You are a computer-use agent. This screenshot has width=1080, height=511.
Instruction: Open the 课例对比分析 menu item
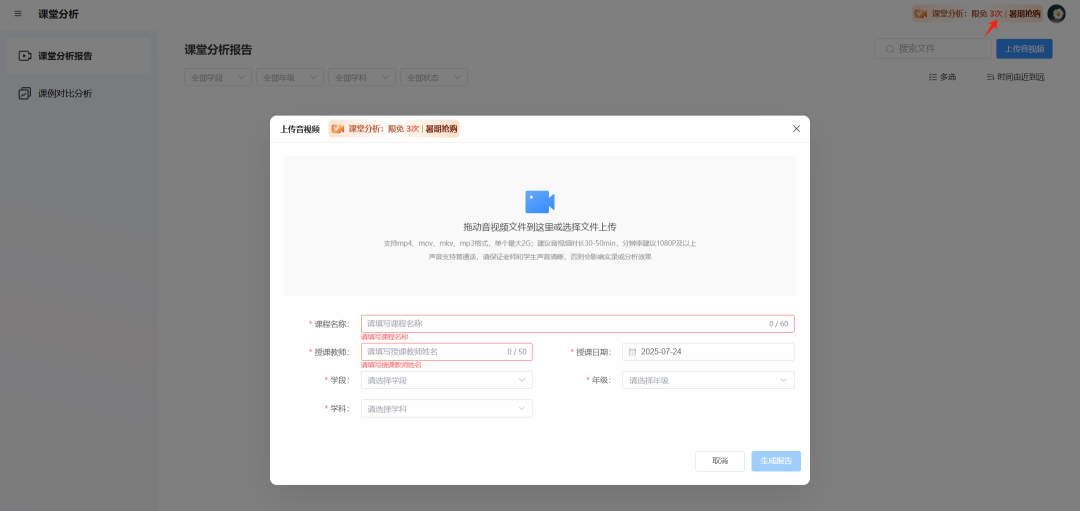[x=79, y=93]
